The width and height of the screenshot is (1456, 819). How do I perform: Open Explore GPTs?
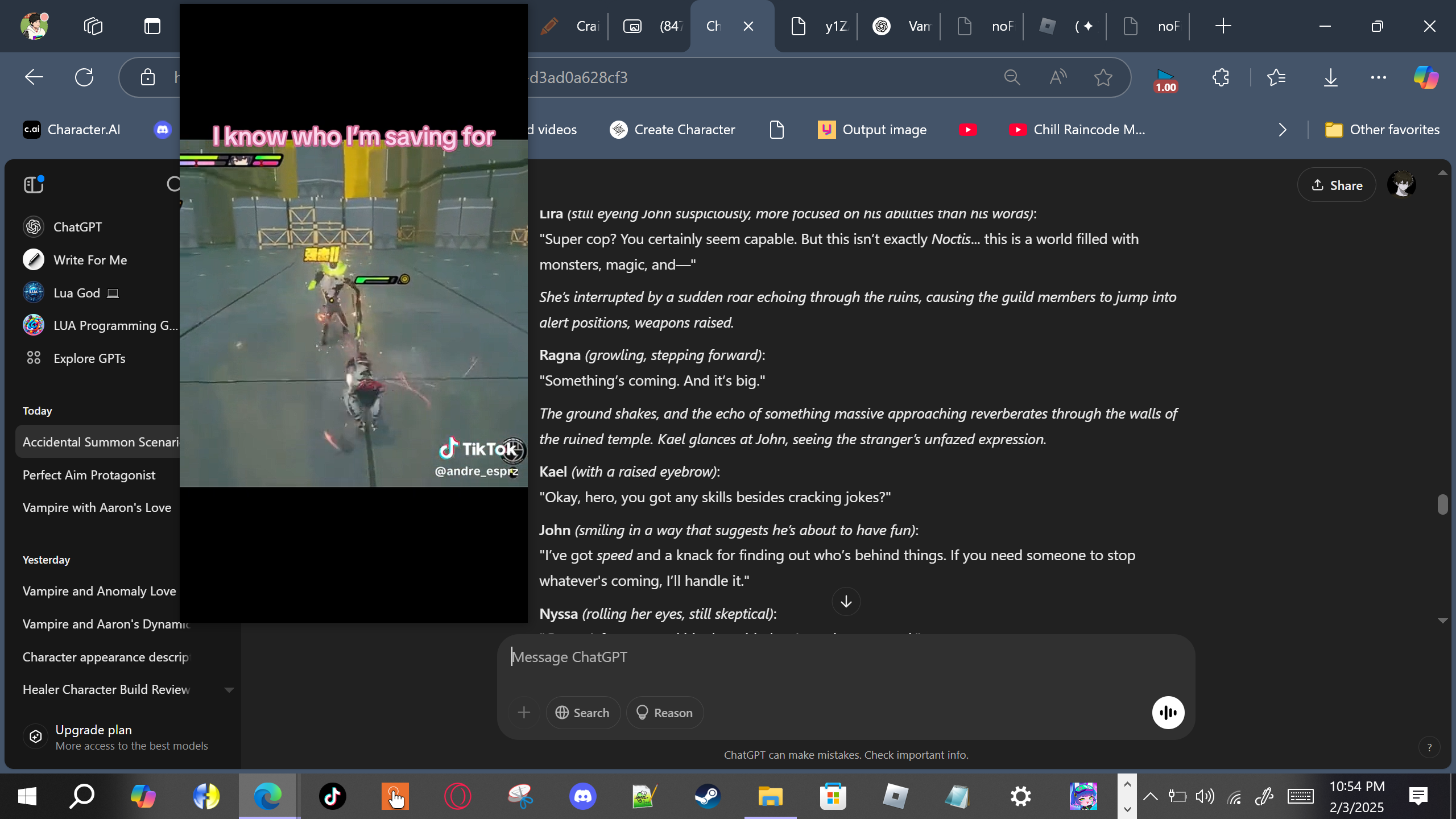[x=74, y=358]
